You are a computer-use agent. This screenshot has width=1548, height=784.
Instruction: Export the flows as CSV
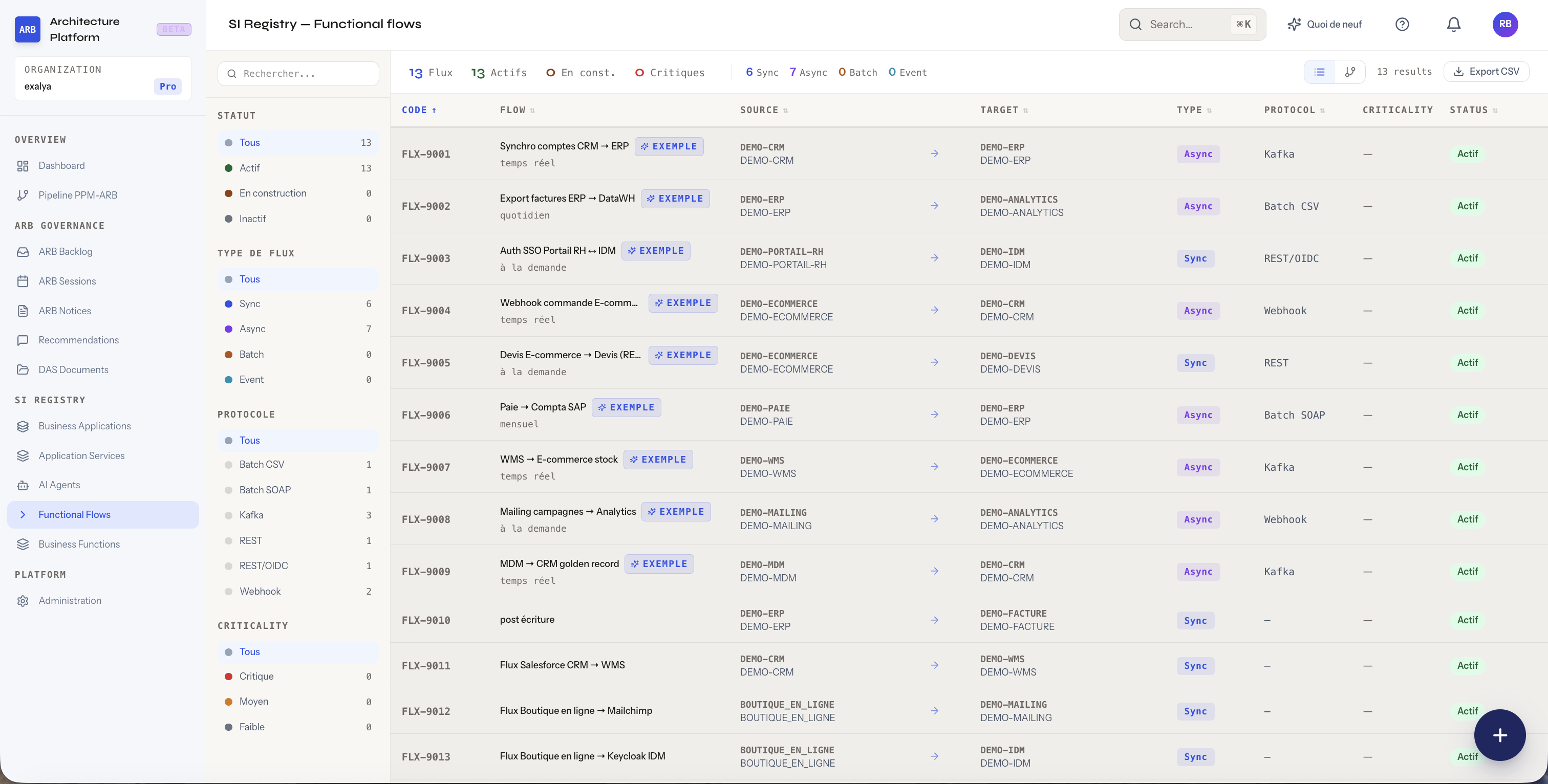pos(1486,72)
